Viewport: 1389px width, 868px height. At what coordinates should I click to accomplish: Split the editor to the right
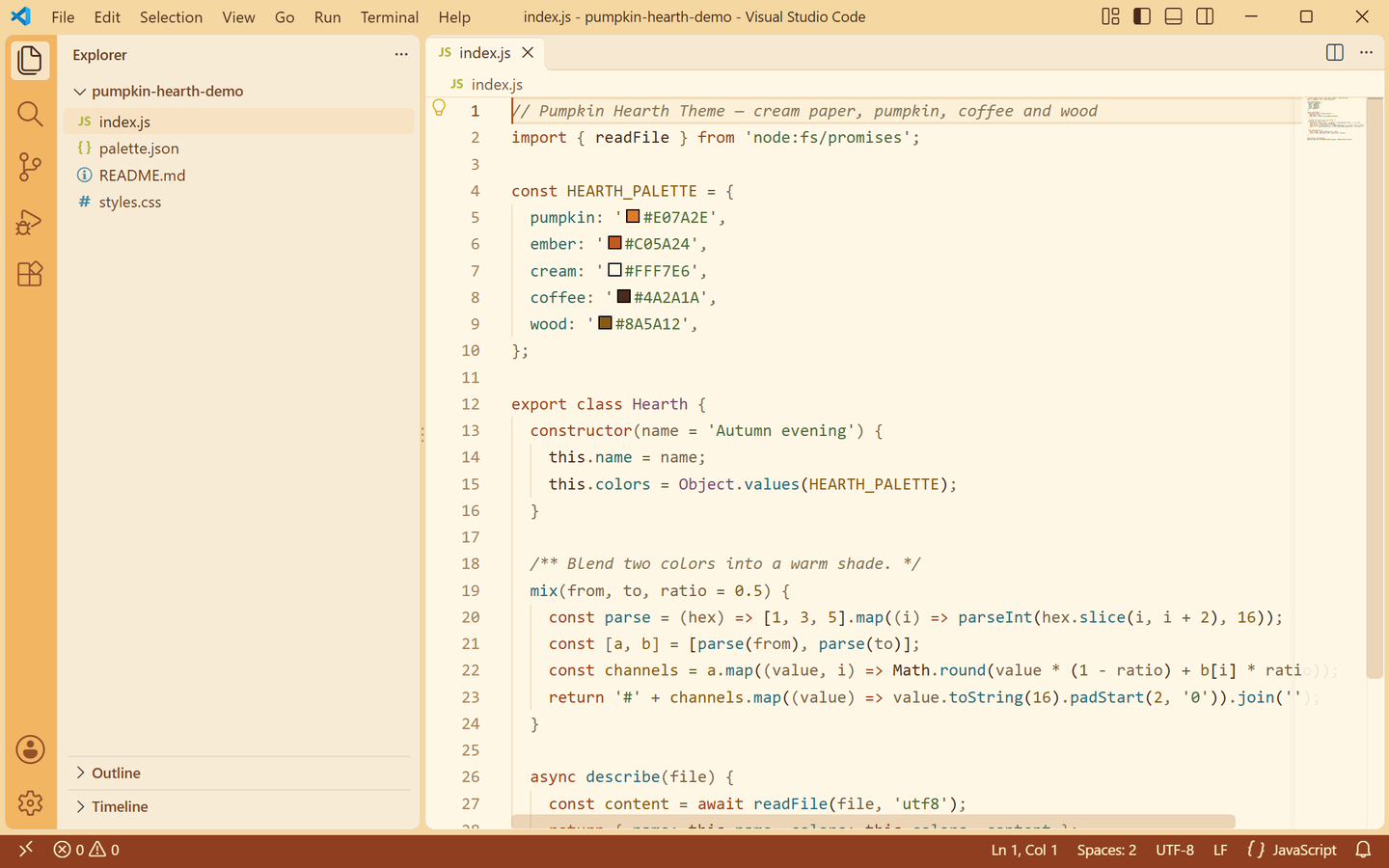pos(1335,53)
